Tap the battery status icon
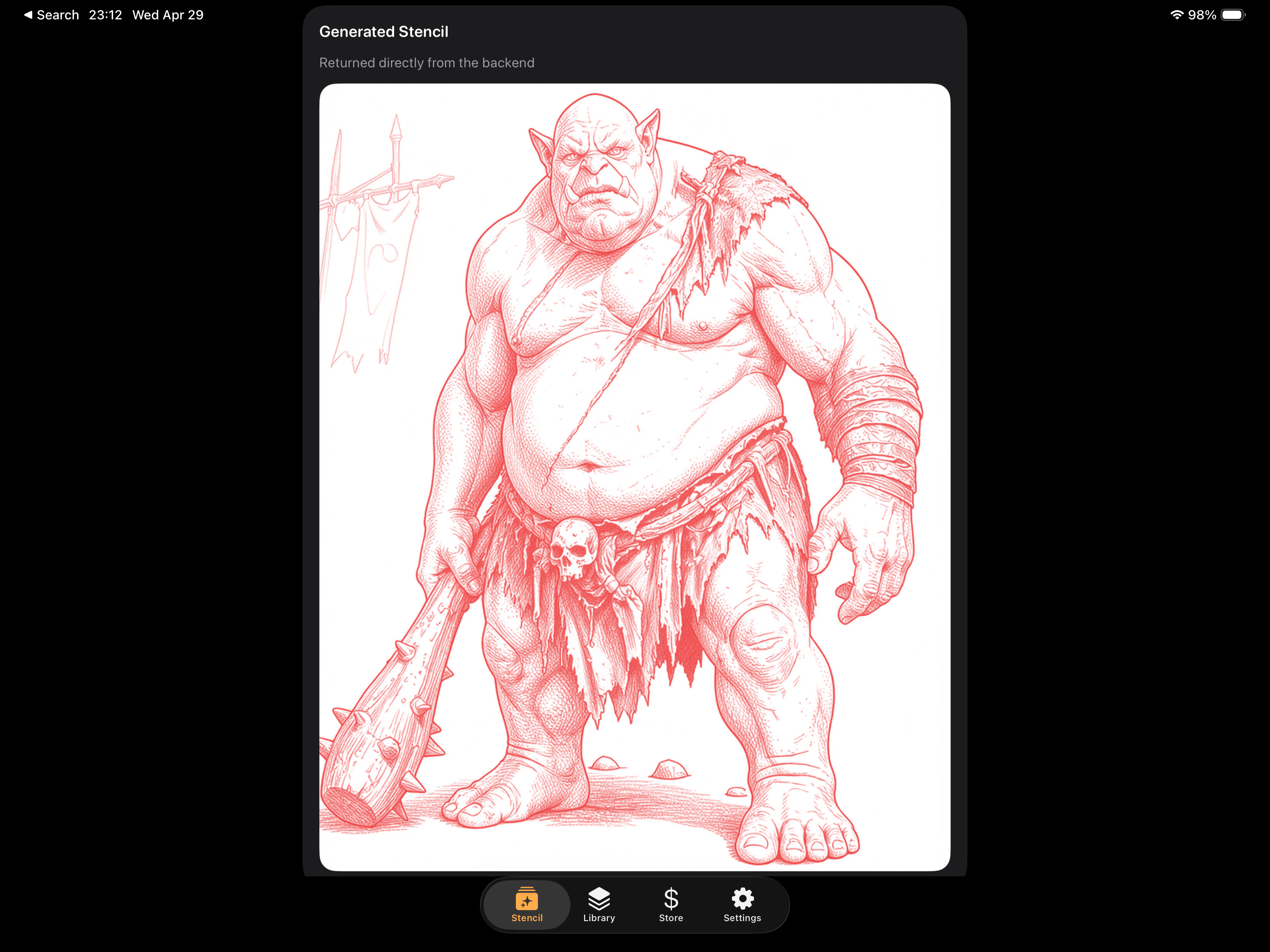This screenshot has height=952, width=1270. pyautogui.click(x=1233, y=15)
